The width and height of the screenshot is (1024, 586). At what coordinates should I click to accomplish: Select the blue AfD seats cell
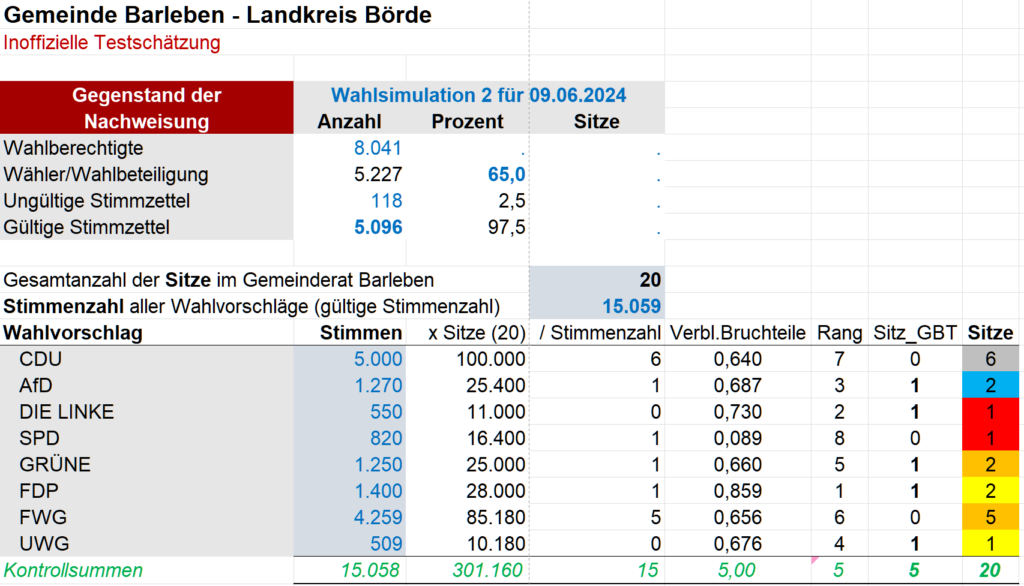pyautogui.click(x=991, y=385)
